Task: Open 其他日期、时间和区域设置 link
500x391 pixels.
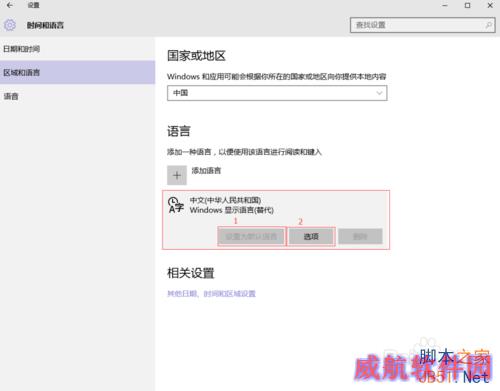Action: click(x=211, y=294)
